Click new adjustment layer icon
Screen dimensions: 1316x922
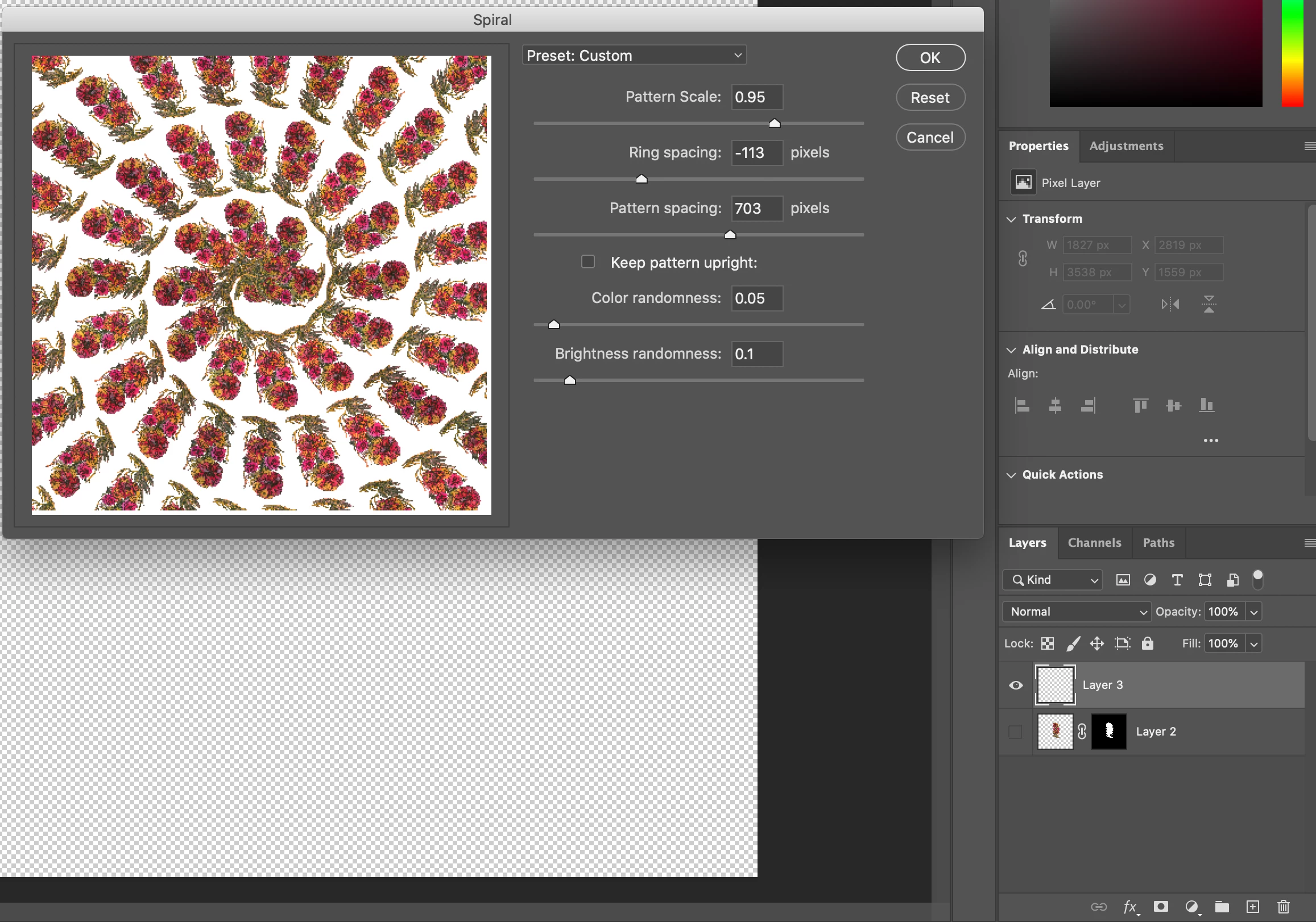tap(1191, 907)
